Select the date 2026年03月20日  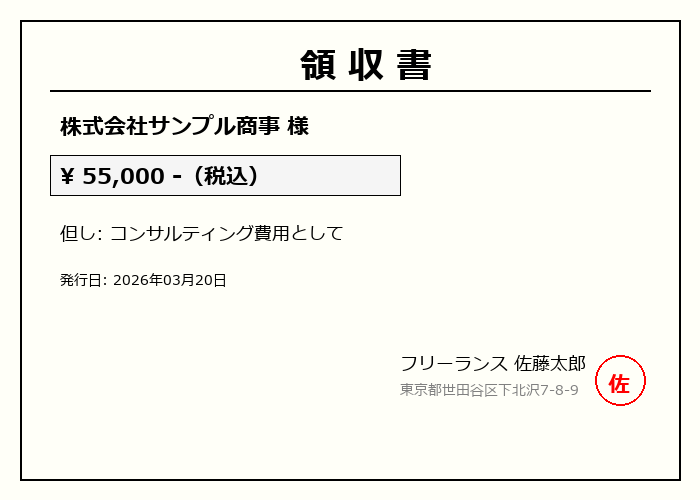pos(170,281)
